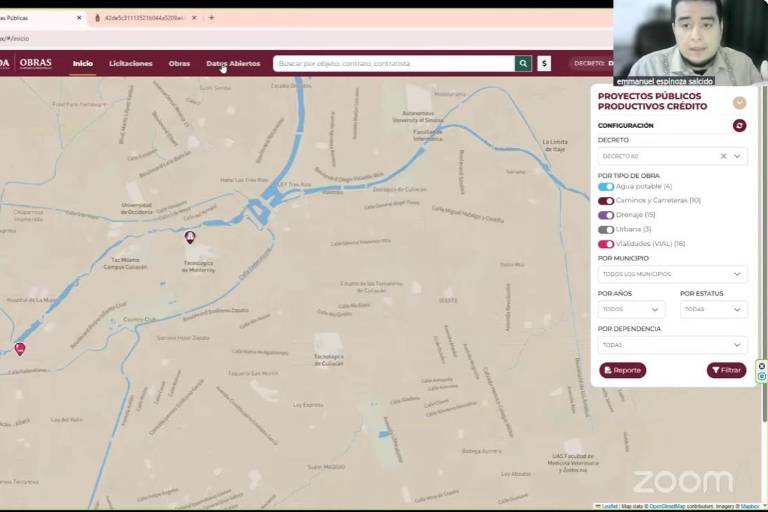Click the refresh Configuración icon
Image resolution: width=768 pixels, height=512 pixels.
[x=739, y=125]
